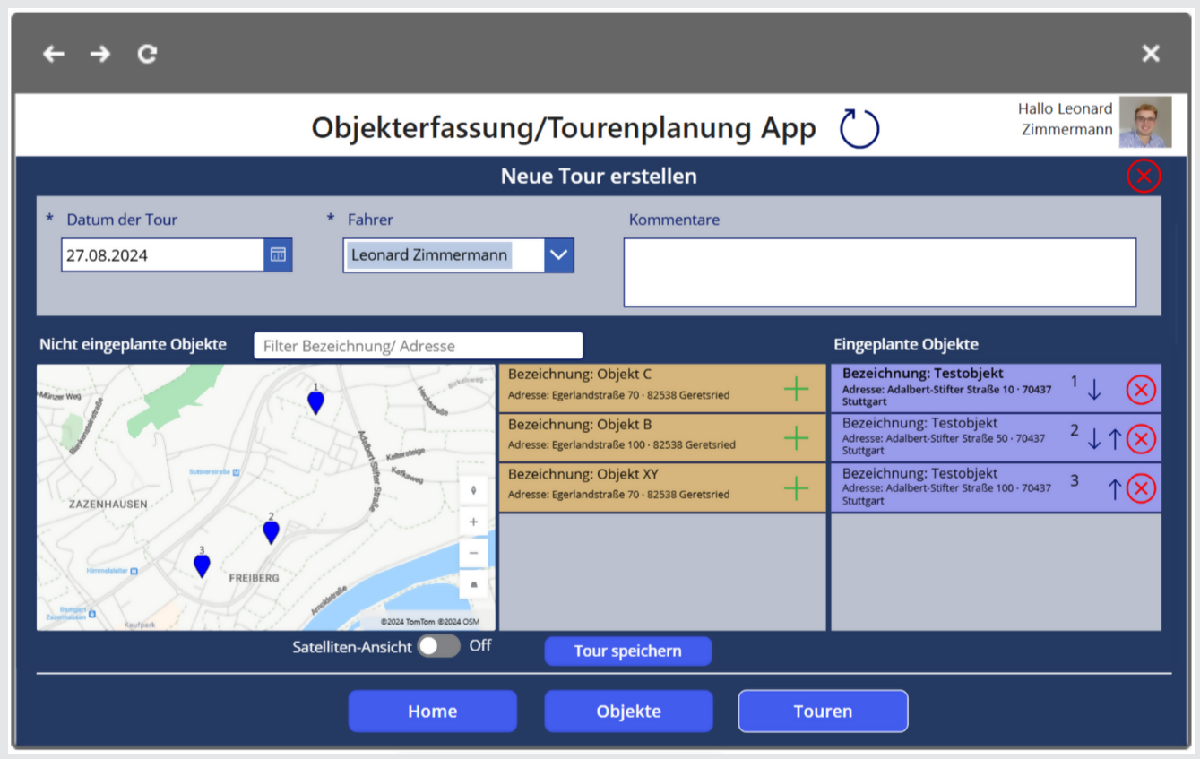The width and height of the screenshot is (1200, 759).
Task: Zoom into the map with the plus icon
Action: pos(473,521)
